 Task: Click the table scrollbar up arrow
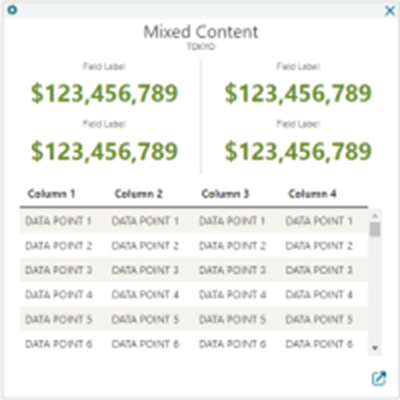coord(375,216)
